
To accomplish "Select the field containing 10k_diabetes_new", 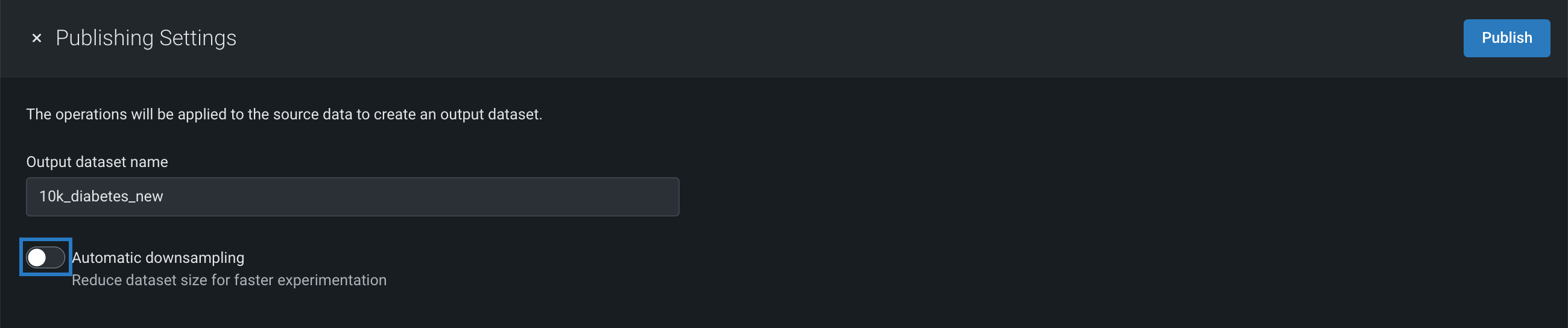I will (352, 197).
